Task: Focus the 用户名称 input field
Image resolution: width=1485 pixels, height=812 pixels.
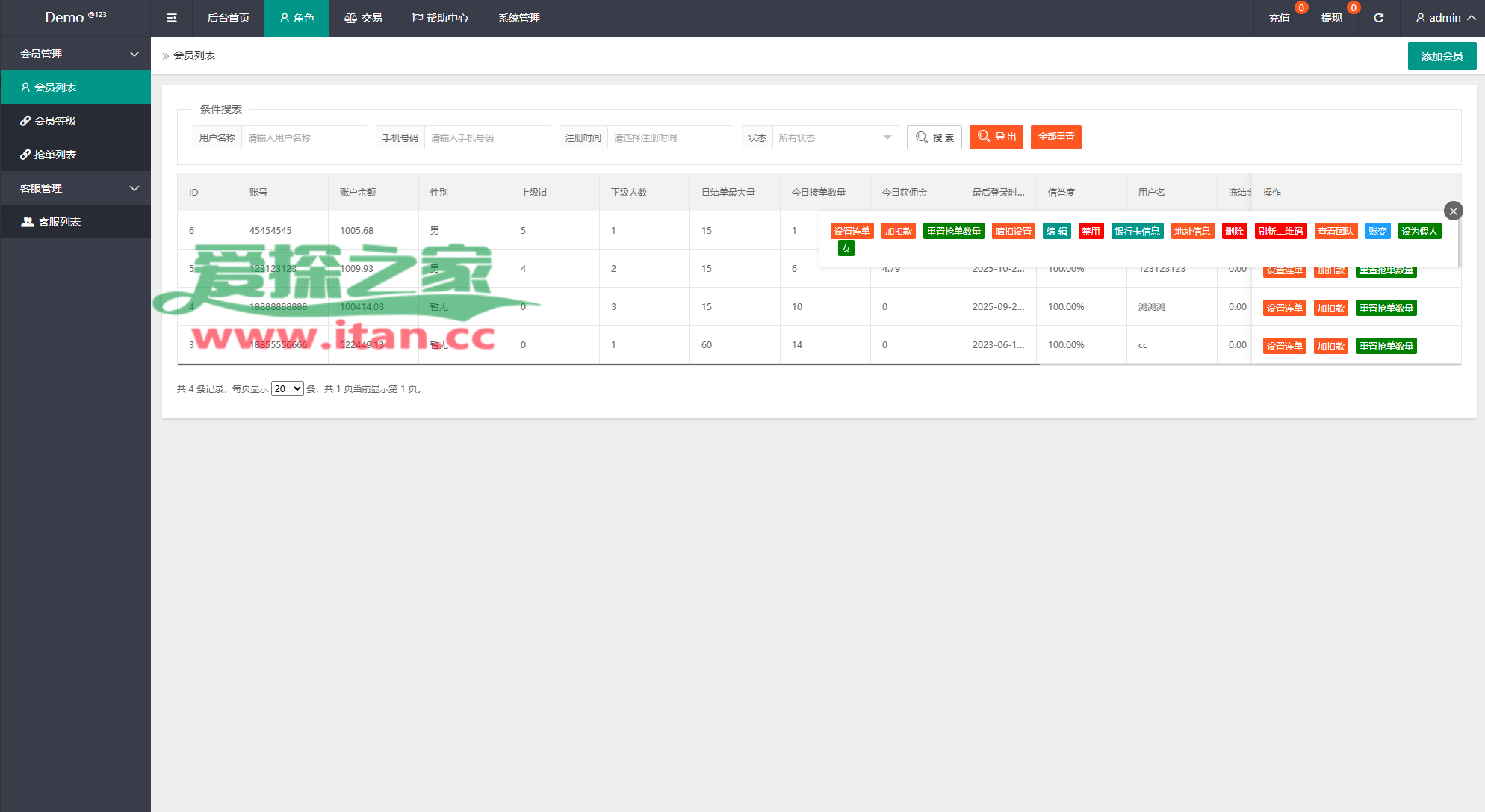Action: (x=304, y=137)
